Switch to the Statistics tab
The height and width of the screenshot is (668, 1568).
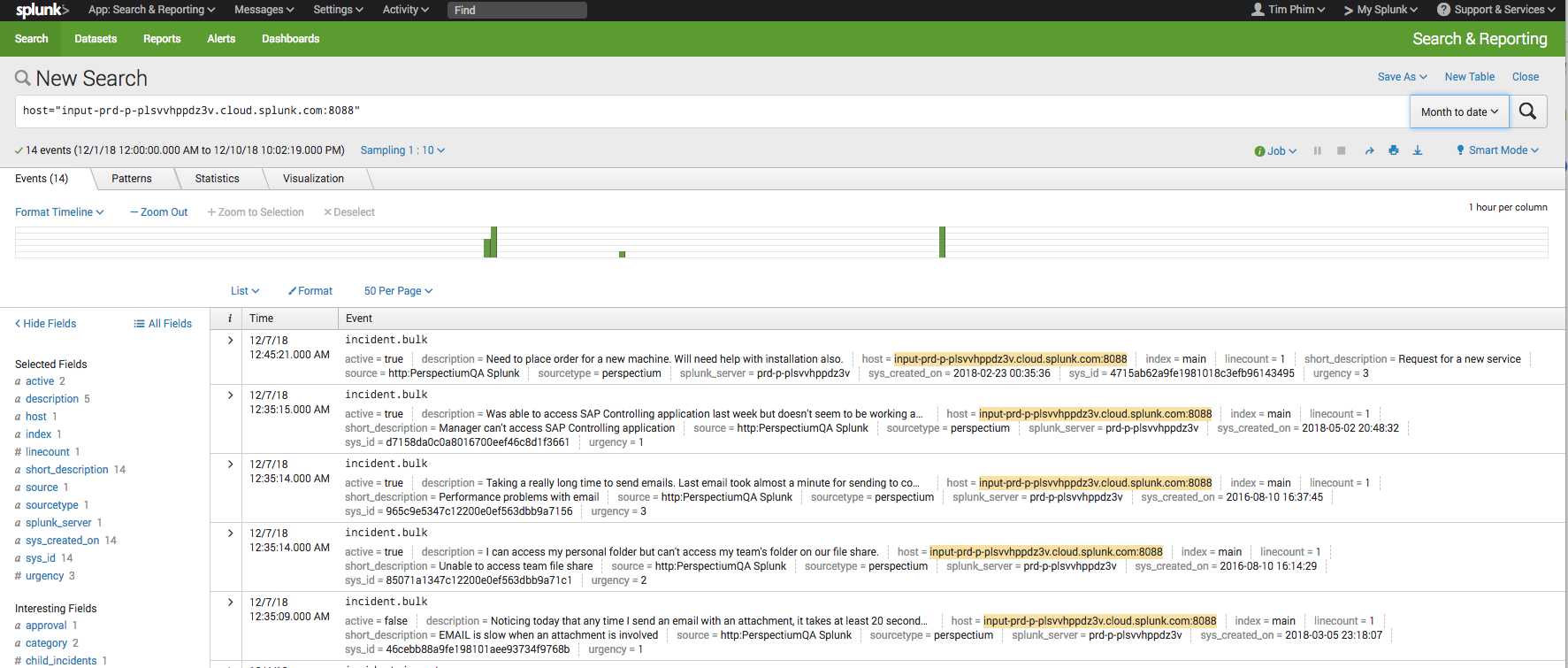pos(217,179)
